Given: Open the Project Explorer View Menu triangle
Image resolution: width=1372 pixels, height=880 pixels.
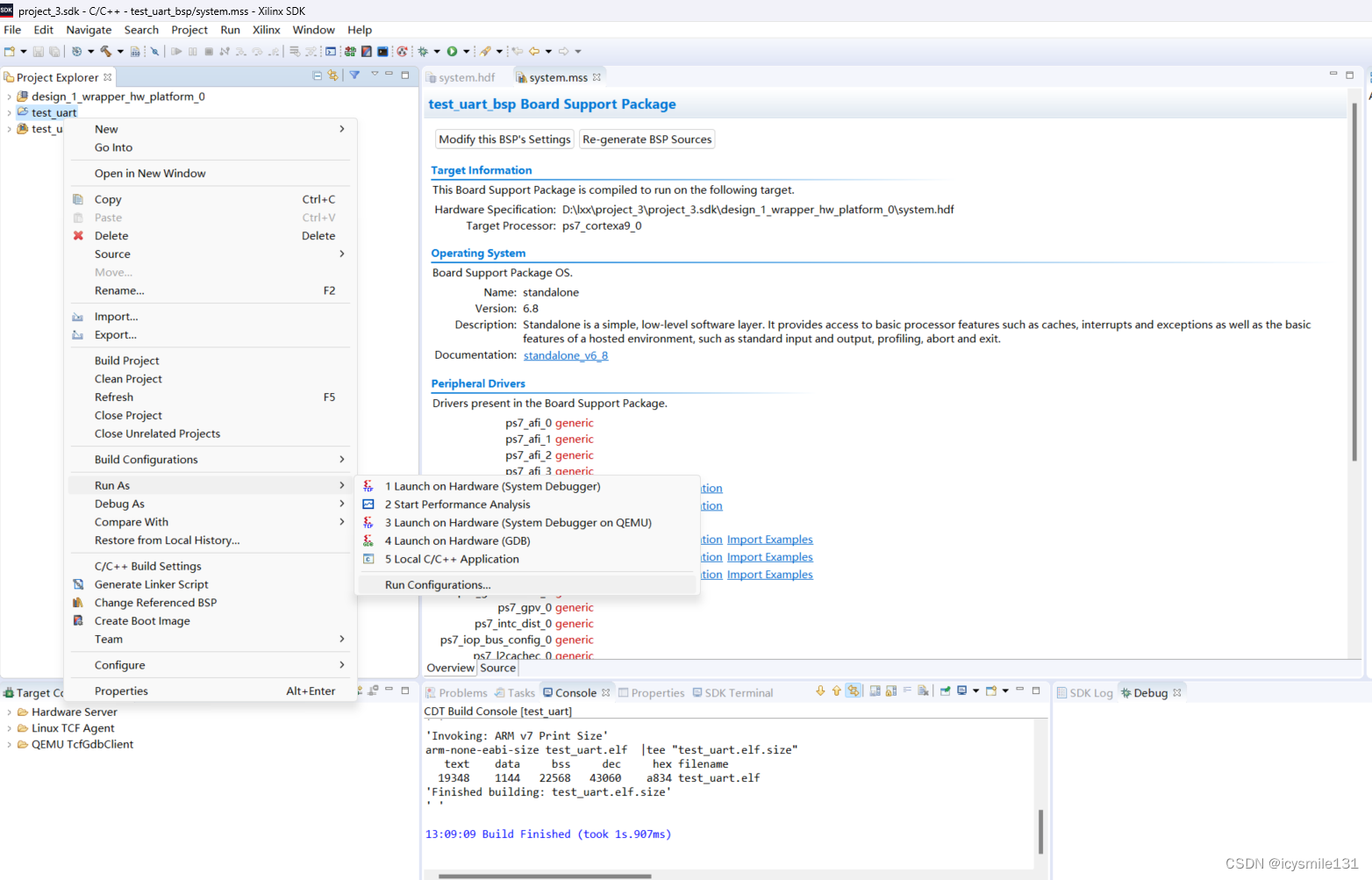Looking at the screenshot, I should click(375, 75).
